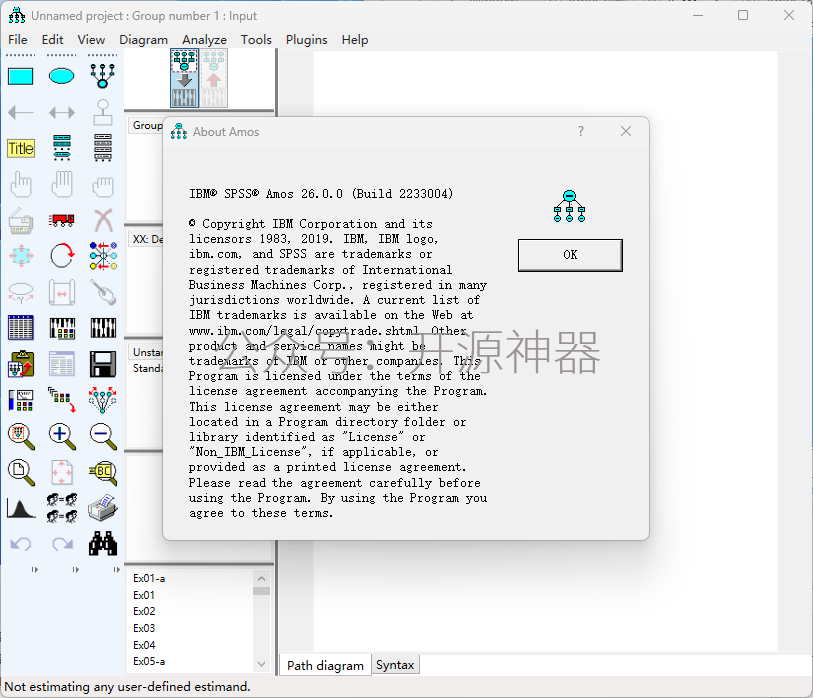Open the Diagram menu
The height and width of the screenshot is (698, 813).
pos(144,40)
